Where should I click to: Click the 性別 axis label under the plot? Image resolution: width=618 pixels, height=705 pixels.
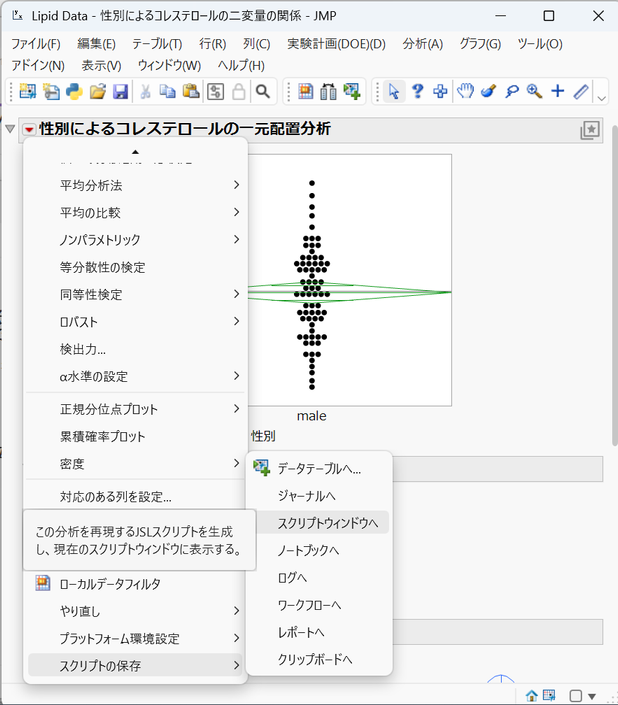pyautogui.click(x=263, y=436)
